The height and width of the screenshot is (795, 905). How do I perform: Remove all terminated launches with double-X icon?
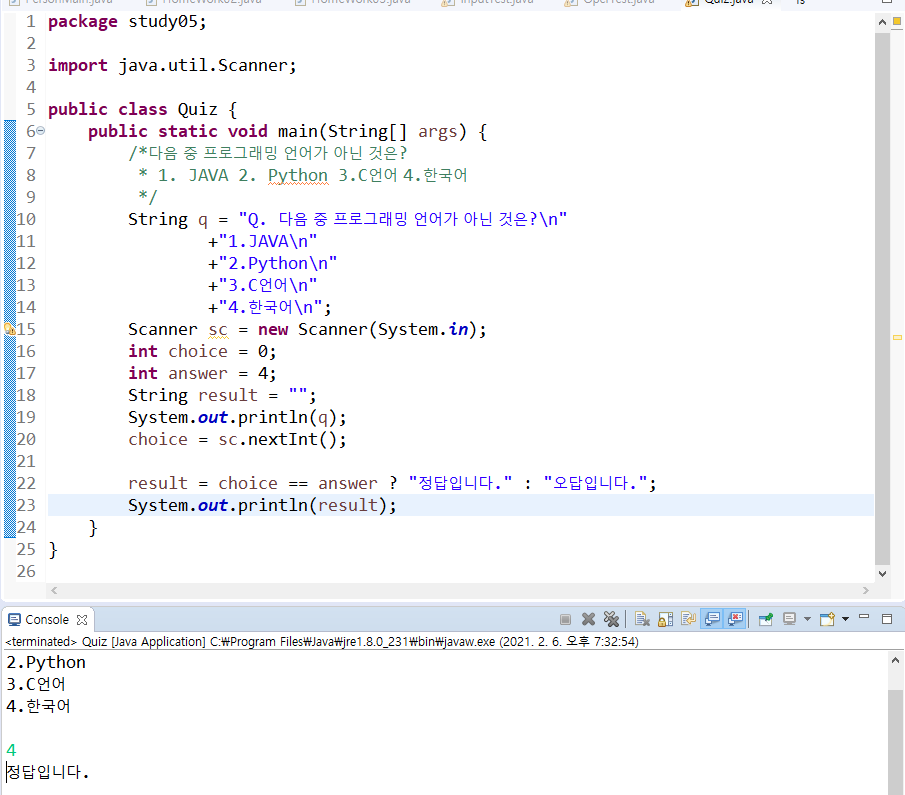pyautogui.click(x=611, y=619)
